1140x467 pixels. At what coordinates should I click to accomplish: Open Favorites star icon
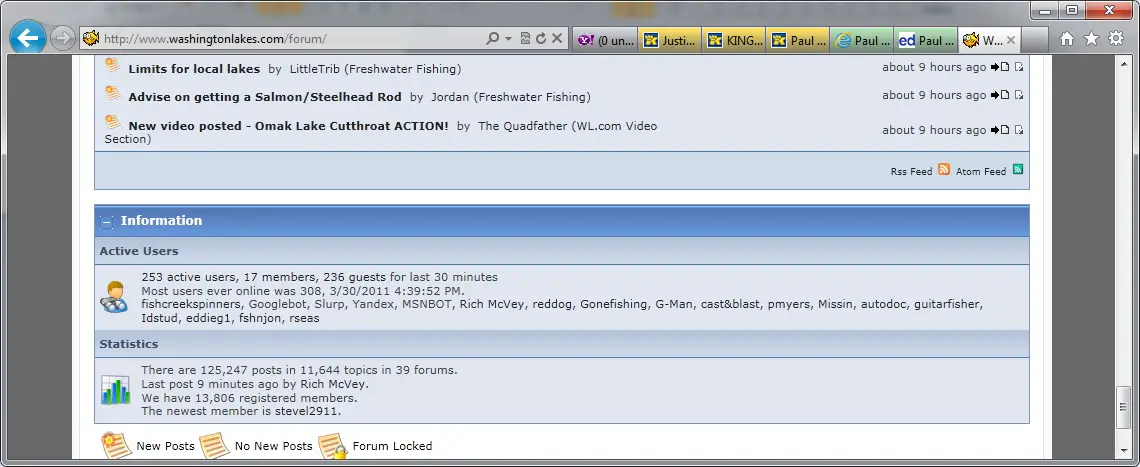coord(1092,39)
